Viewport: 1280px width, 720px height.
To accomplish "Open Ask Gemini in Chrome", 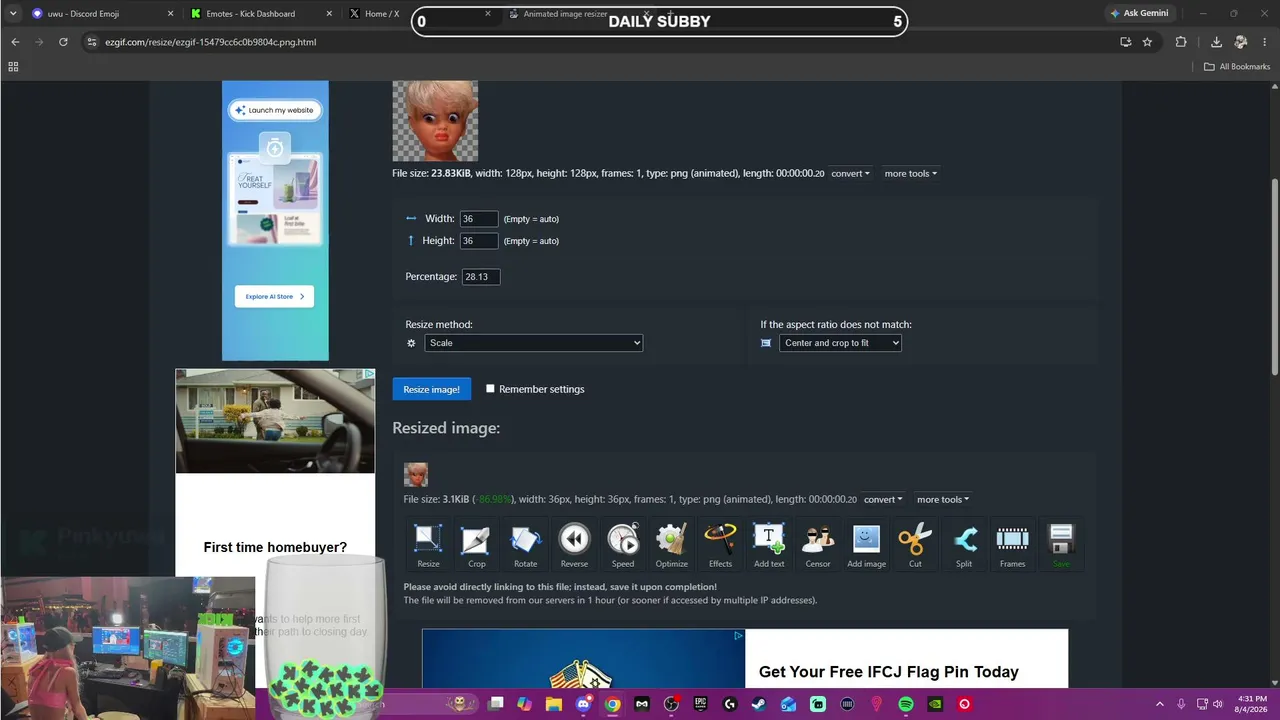I will pos(1139,13).
